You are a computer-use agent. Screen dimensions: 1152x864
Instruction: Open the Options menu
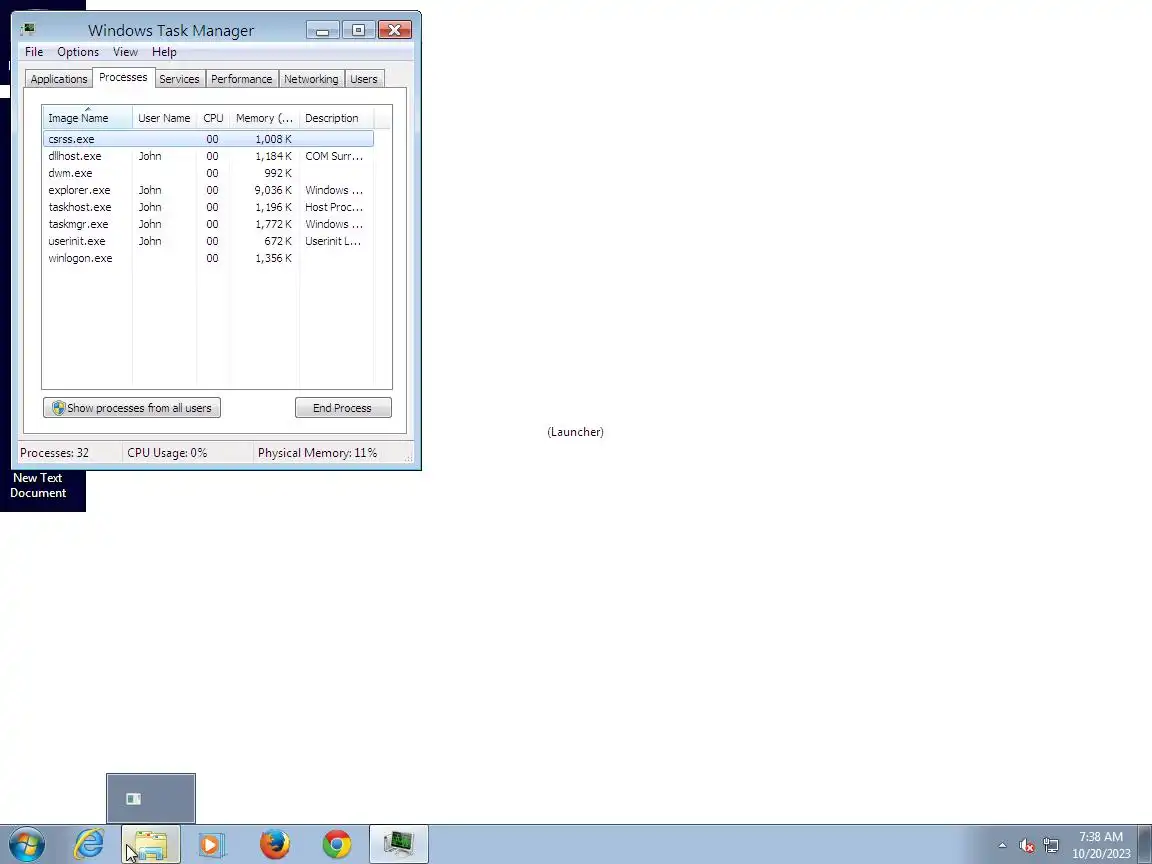[78, 51]
